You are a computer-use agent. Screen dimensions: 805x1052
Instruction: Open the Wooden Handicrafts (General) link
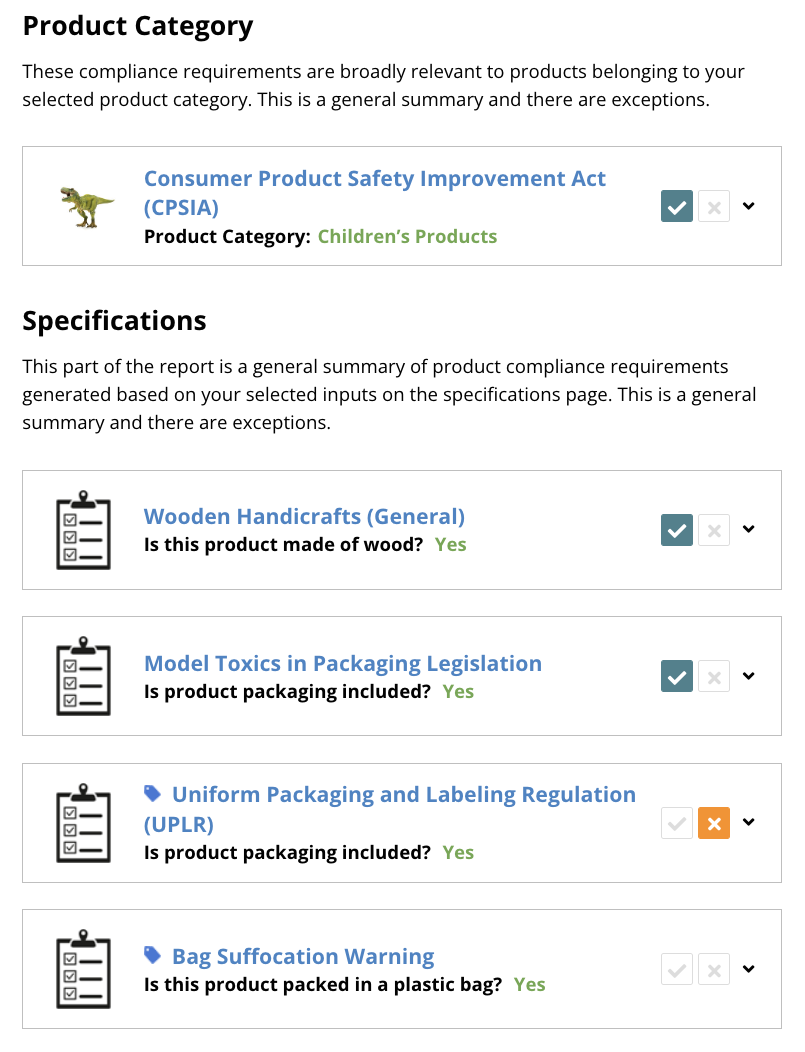click(304, 517)
